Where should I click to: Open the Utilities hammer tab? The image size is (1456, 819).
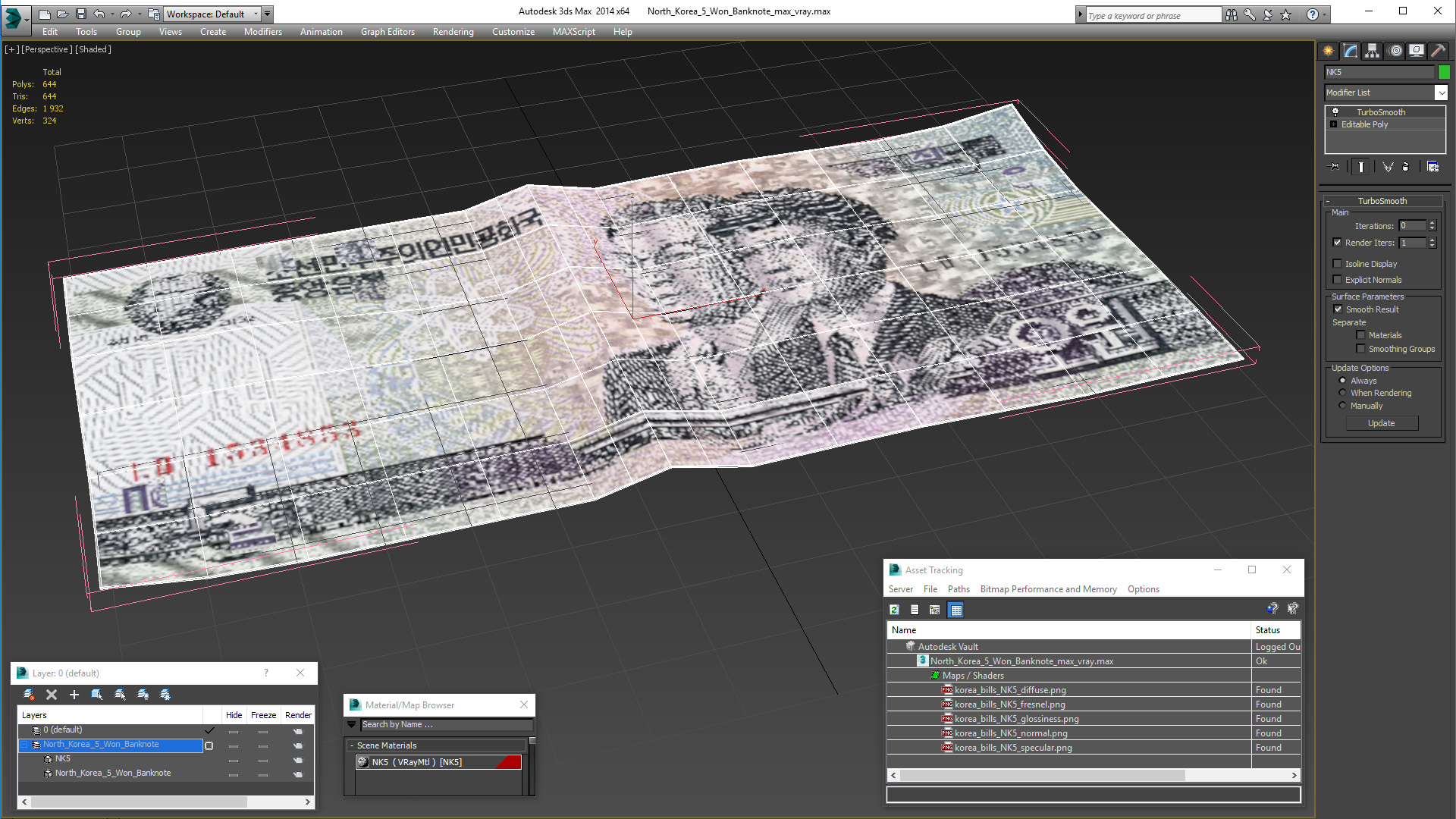pyautogui.click(x=1438, y=51)
